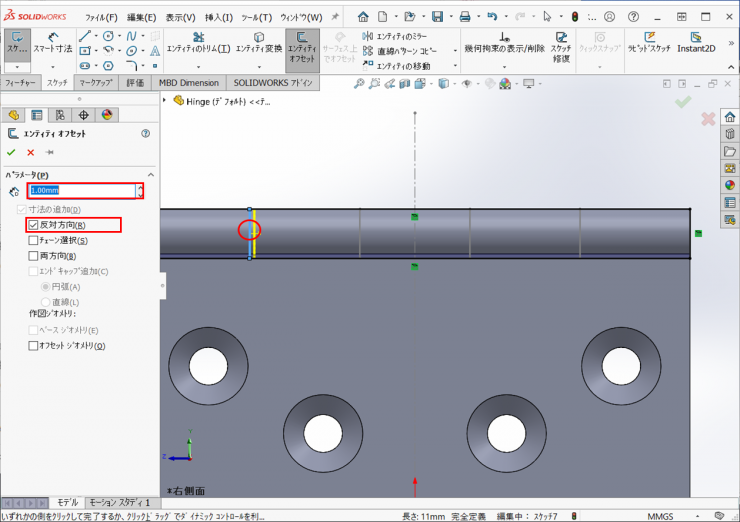This screenshot has width=740, height=522.
Task: Click the Entity Offset (エンティティオフセット) toolbar button
Action: click(x=302, y=47)
